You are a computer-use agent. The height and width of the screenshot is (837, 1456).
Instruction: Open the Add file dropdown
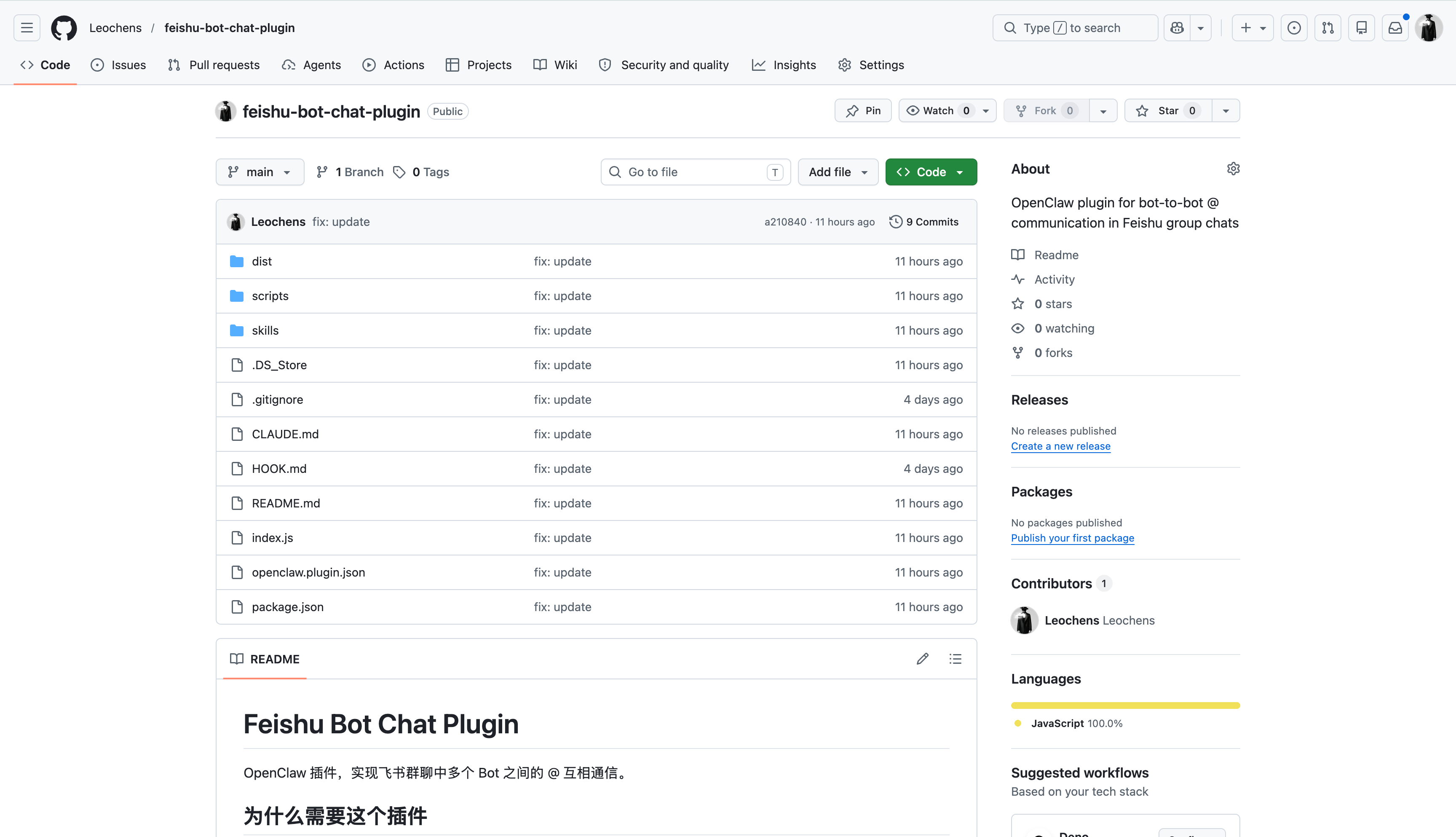pyautogui.click(x=838, y=172)
